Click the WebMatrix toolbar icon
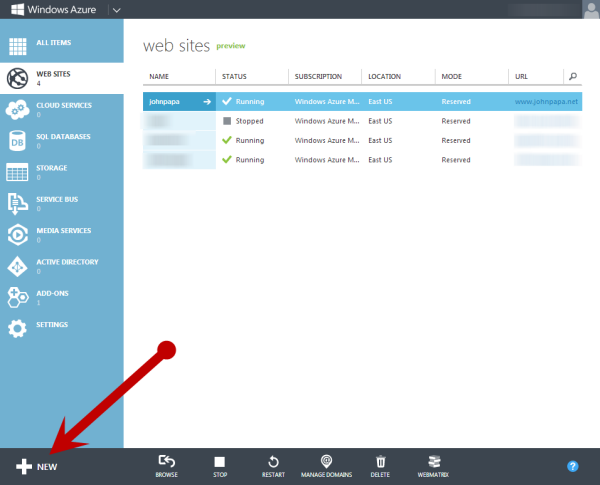 [434, 462]
